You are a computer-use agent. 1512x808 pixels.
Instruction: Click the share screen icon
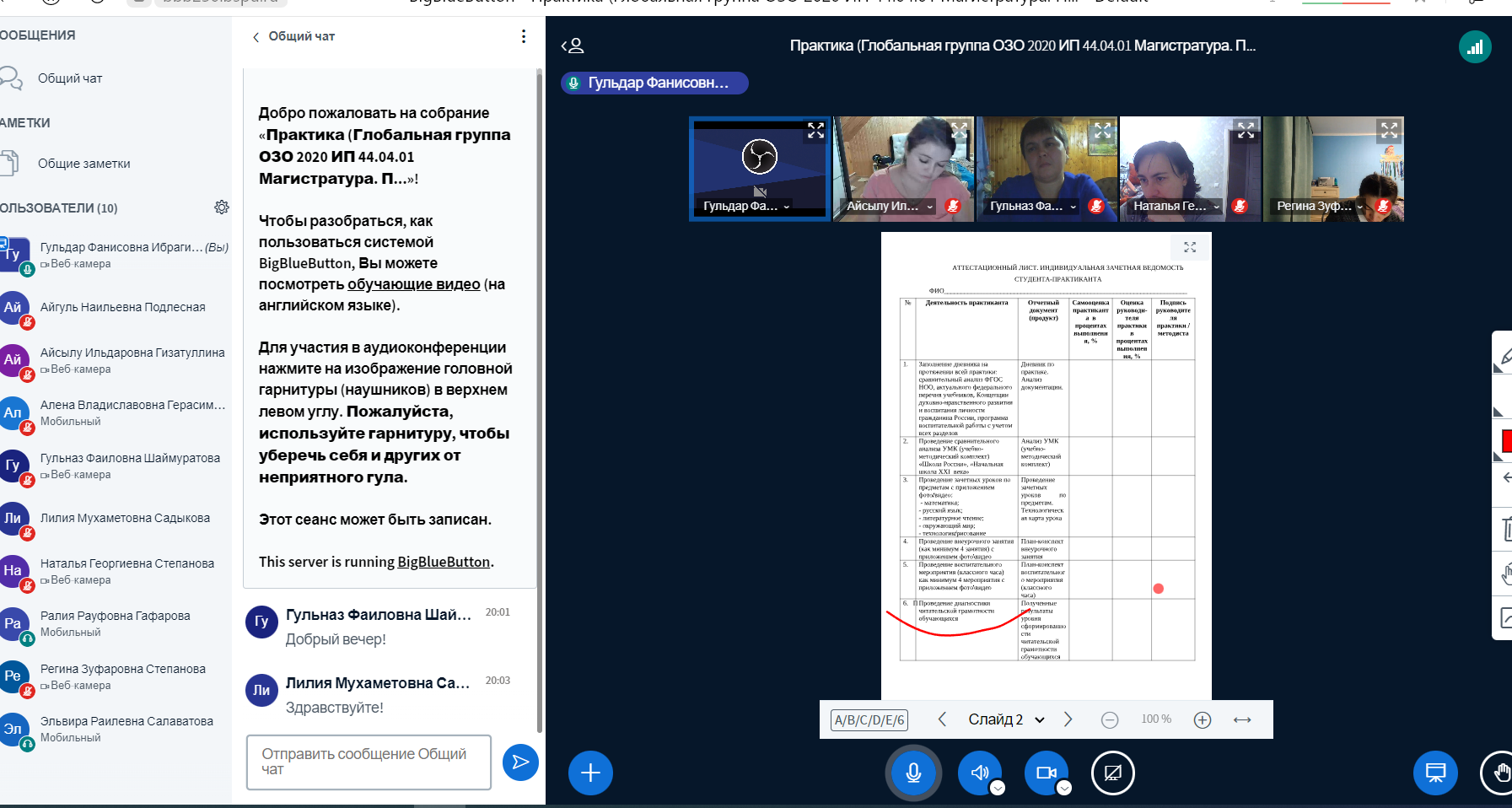pos(1112,773)
